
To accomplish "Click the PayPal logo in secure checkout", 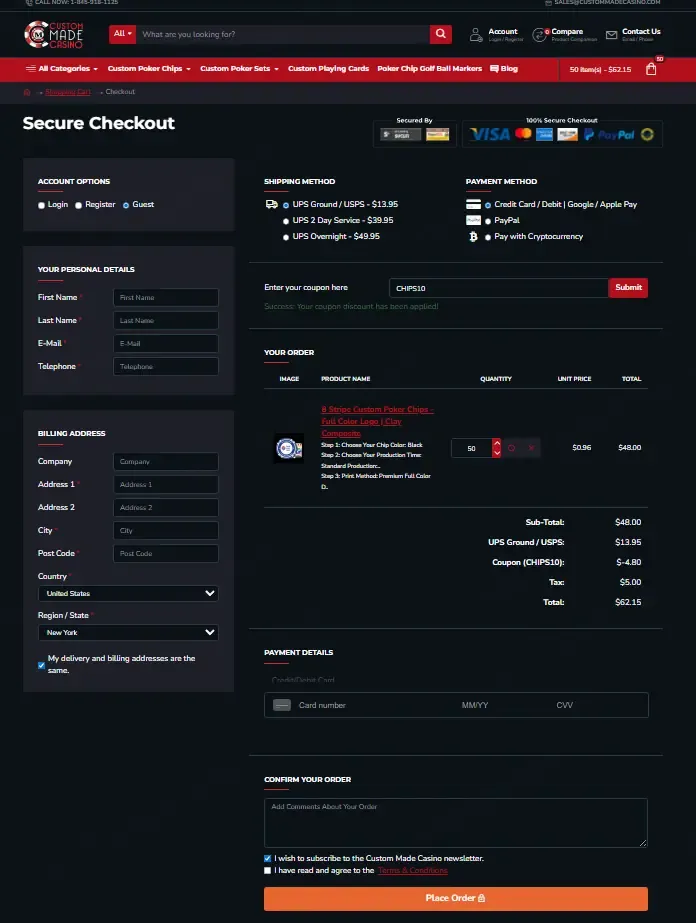I will click(609, 135).
